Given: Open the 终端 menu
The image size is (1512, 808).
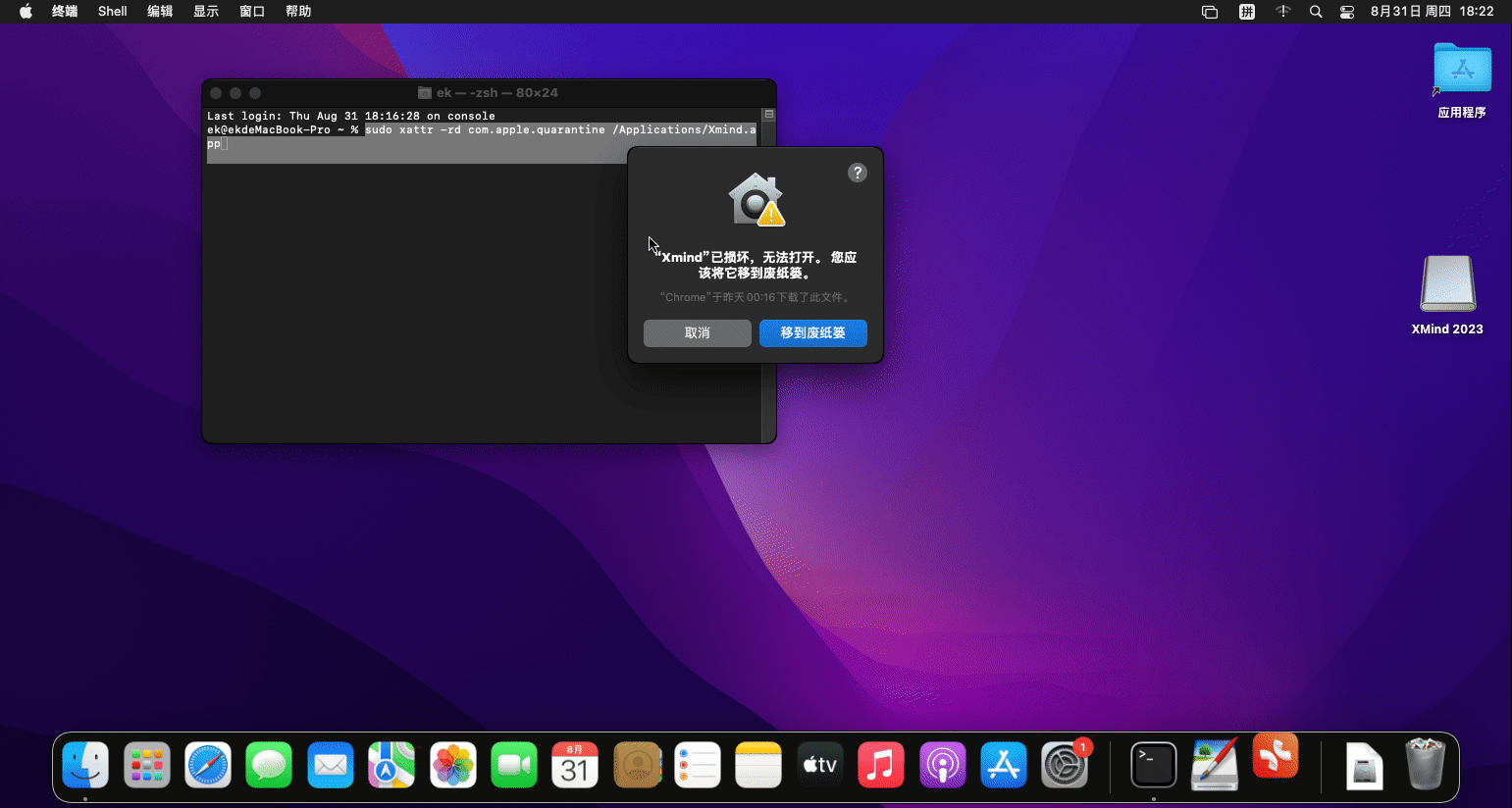Looking at the screenshot, I should [x=65, y=12].
